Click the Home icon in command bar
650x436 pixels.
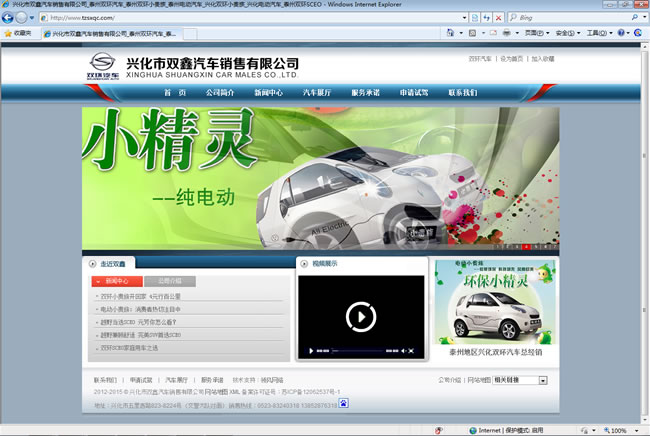pos(450,33)
